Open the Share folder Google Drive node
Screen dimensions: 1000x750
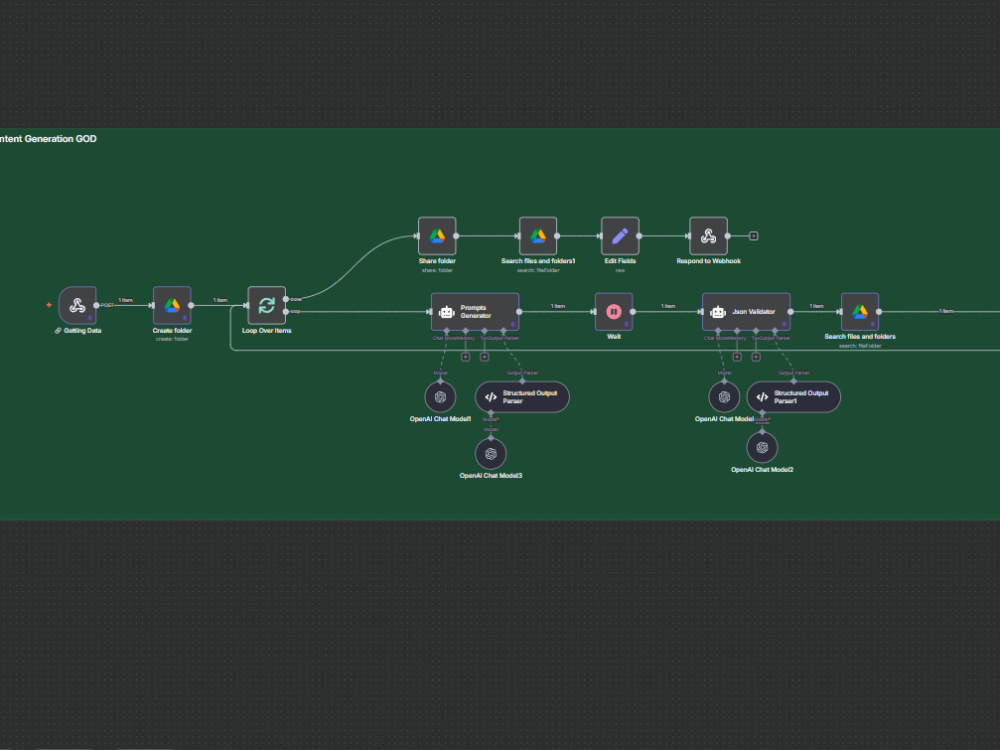437,236
